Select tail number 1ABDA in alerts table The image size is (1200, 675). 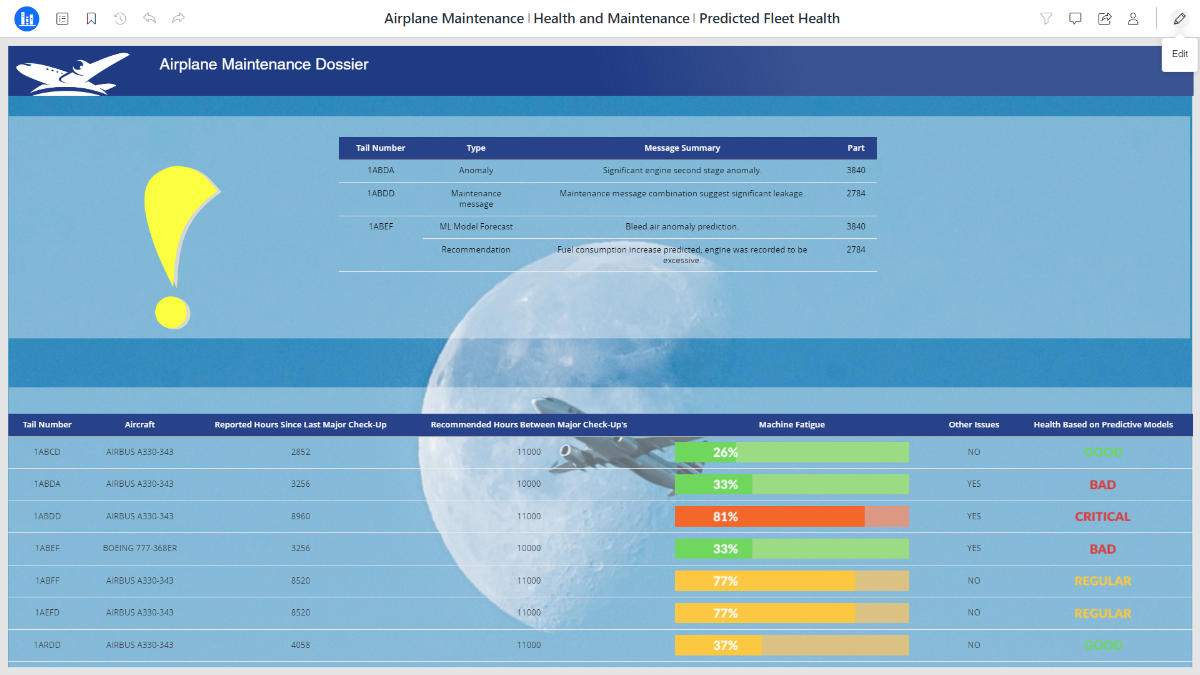[380, 170]
